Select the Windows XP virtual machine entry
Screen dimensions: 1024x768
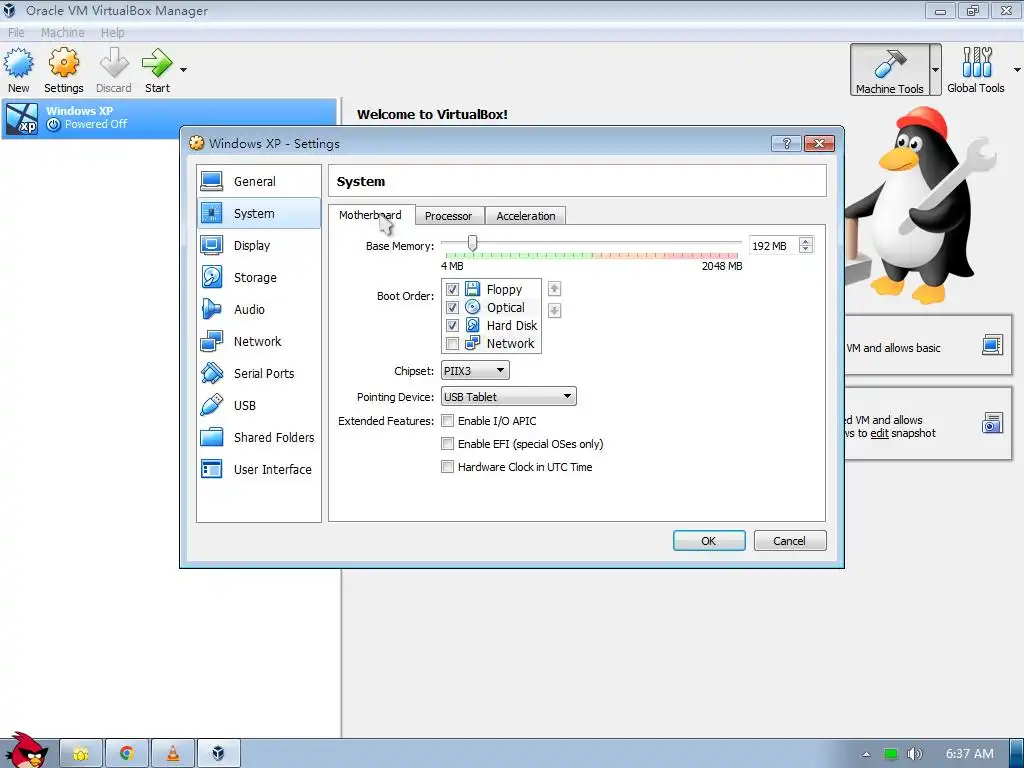170,118
